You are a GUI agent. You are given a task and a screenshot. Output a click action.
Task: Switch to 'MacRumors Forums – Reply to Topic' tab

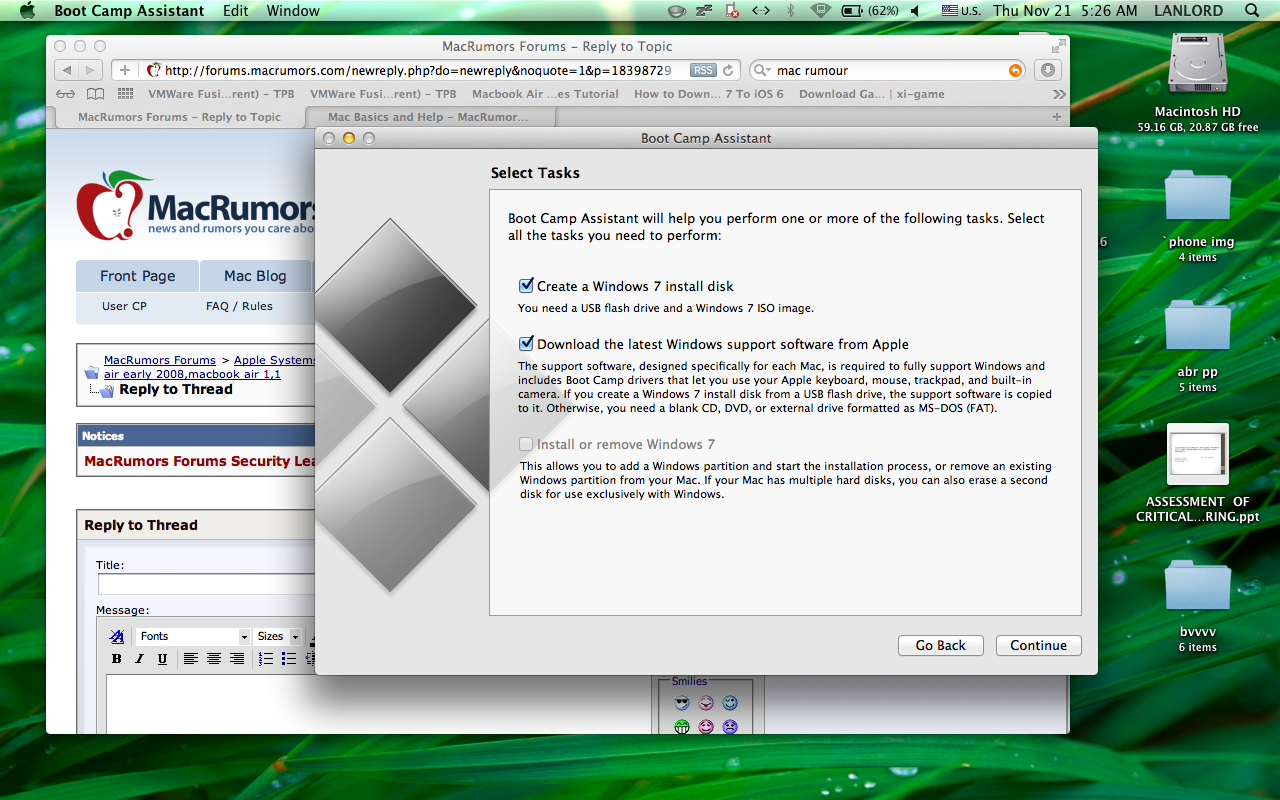pos(180,117)
